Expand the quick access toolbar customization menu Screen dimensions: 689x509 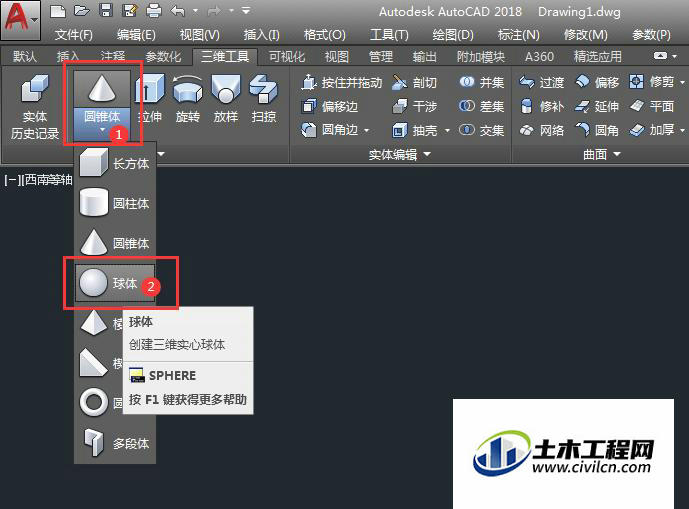click(247, 11)
